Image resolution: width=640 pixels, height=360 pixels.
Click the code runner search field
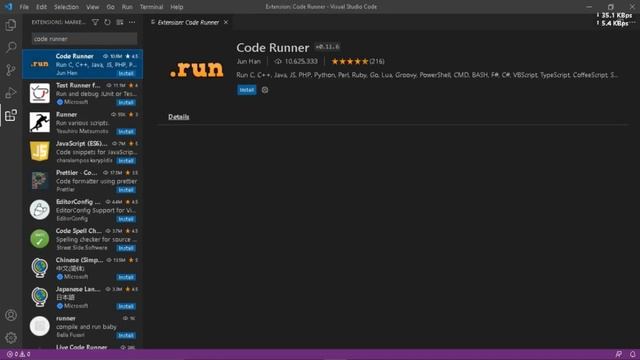84,39
